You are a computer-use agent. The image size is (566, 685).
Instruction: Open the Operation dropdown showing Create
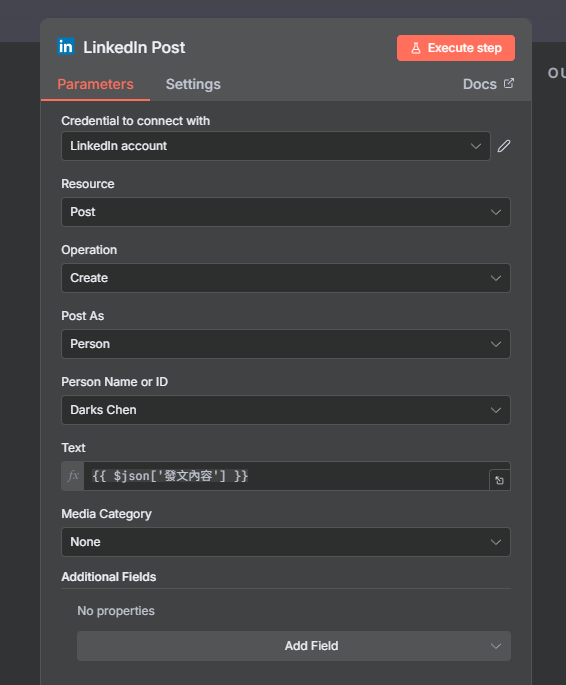pos(286,278)
